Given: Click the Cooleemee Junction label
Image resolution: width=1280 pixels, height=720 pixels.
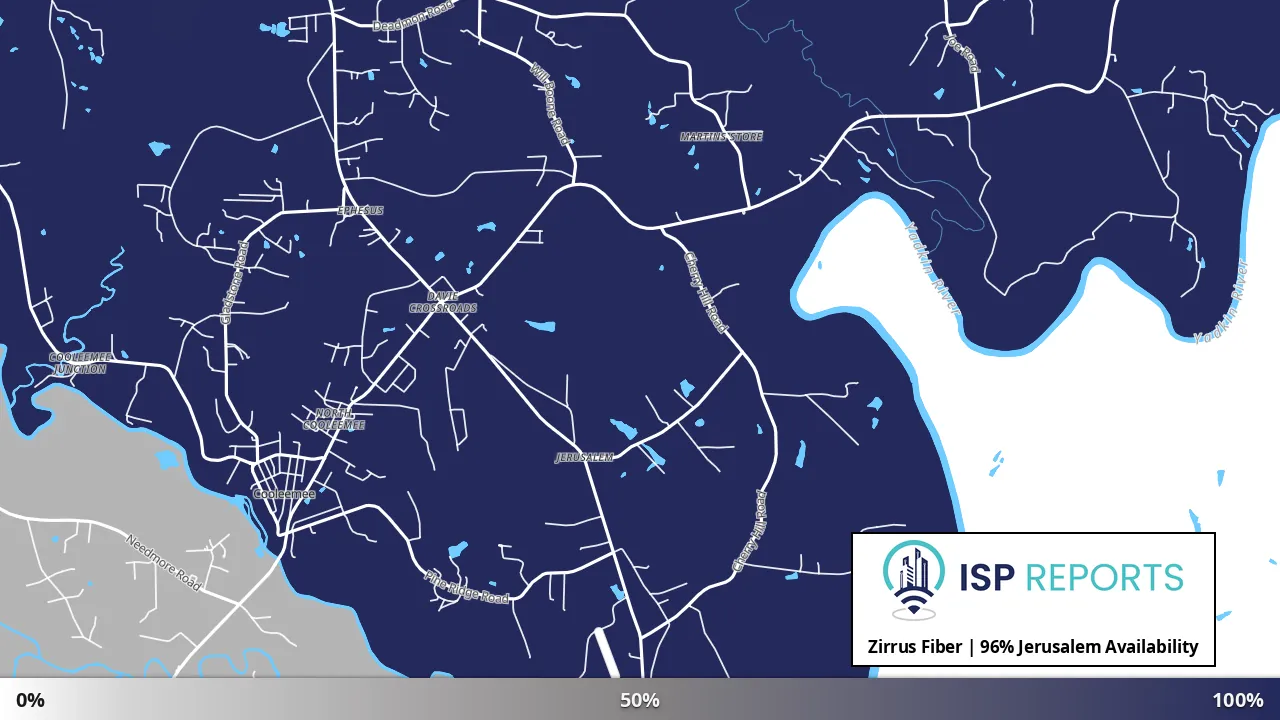Looking at the screenshot, I should (79, 363).
